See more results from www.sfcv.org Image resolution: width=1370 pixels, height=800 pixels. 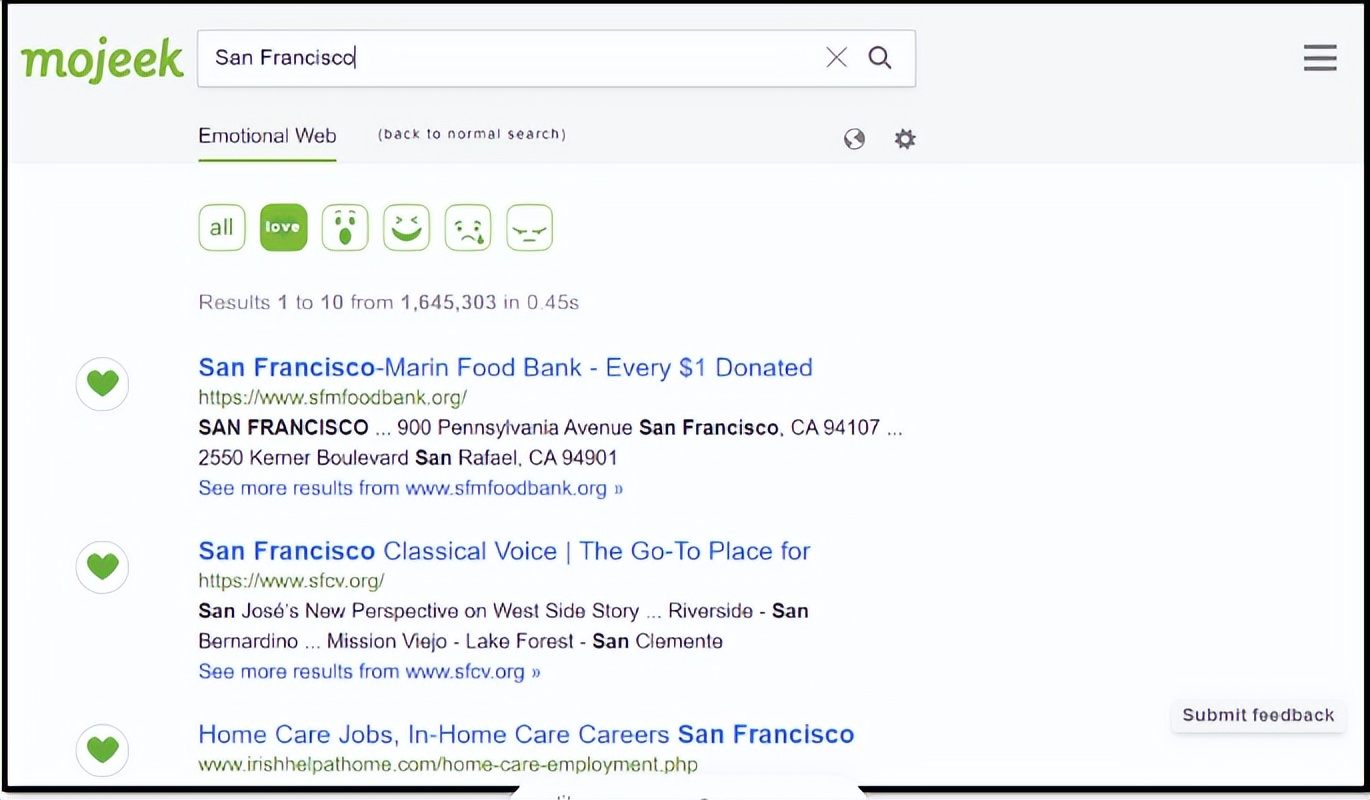pos(369,671)
